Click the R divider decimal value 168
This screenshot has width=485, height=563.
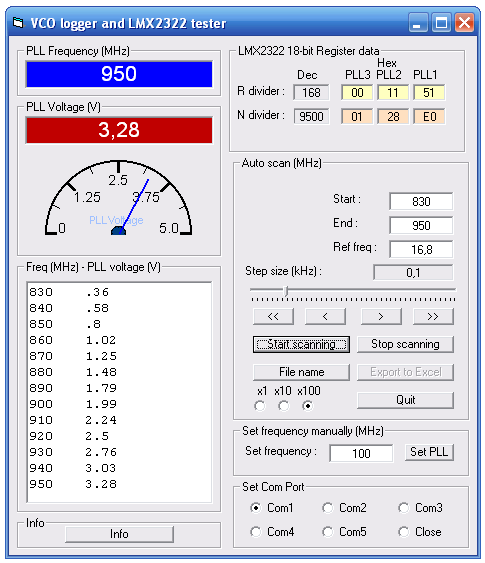click(311, 93)
